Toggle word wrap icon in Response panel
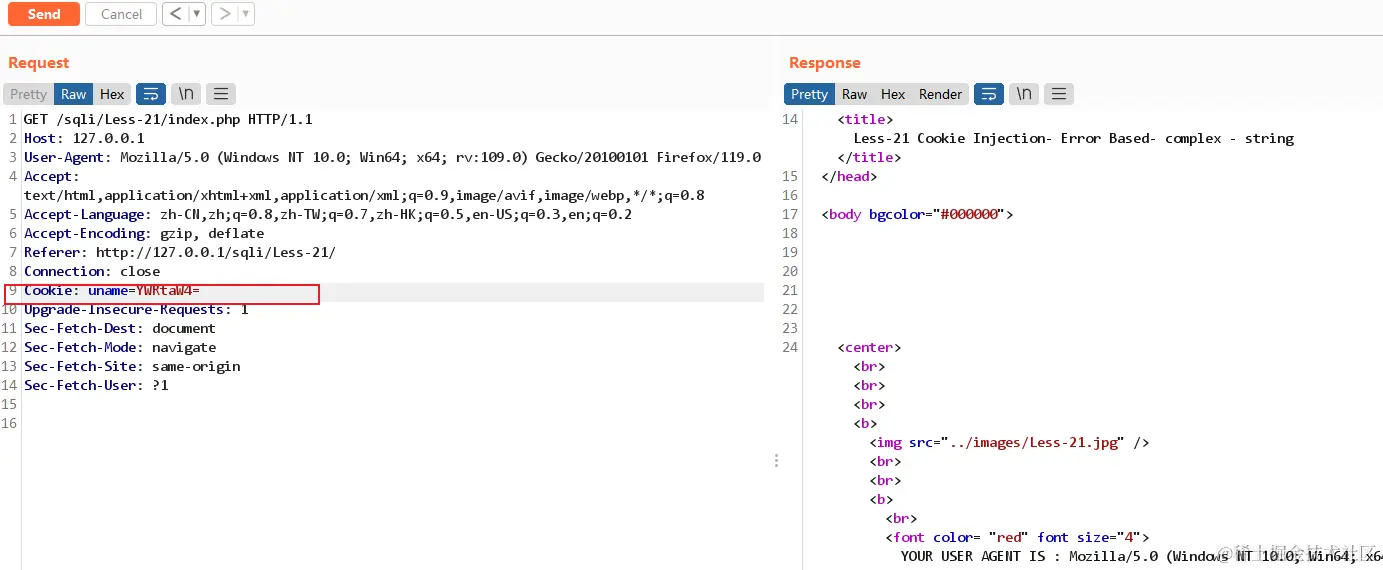Screen dimensions: 1383x570 989,94
